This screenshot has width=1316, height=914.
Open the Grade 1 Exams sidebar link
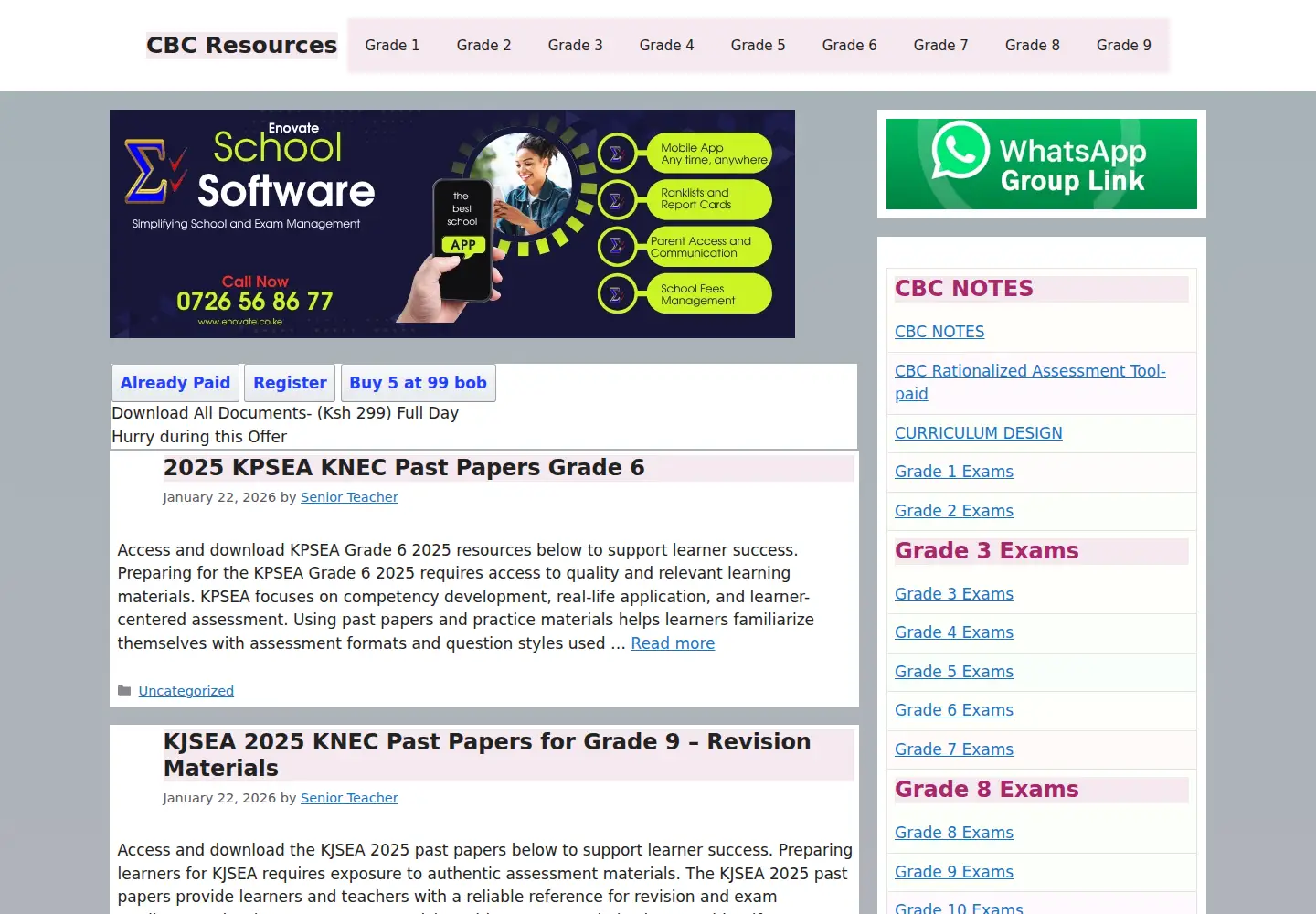pos(954,472)
